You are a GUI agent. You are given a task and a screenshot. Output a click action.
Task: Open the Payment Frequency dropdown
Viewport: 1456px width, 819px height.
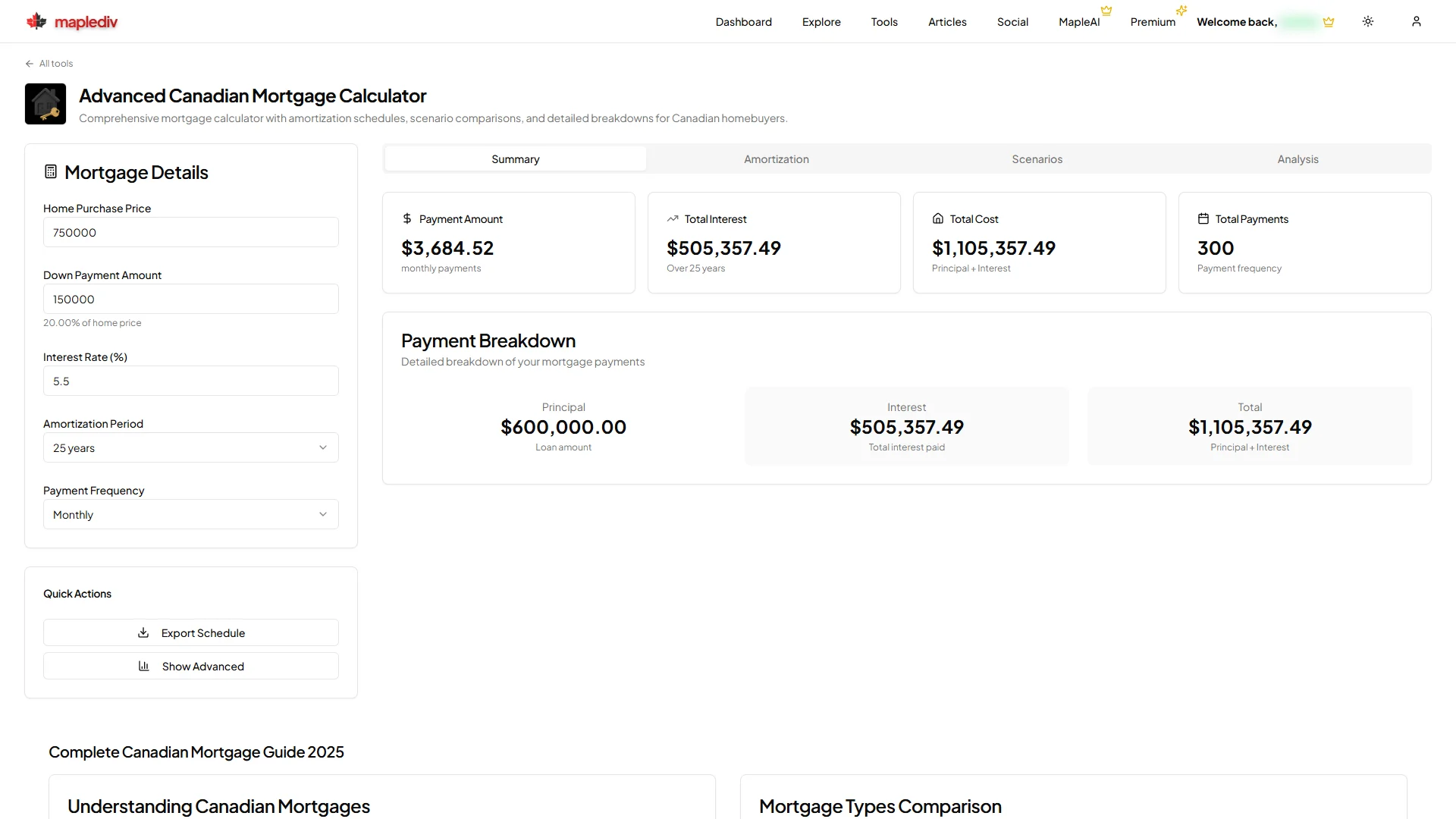click(x=191, y=514)
